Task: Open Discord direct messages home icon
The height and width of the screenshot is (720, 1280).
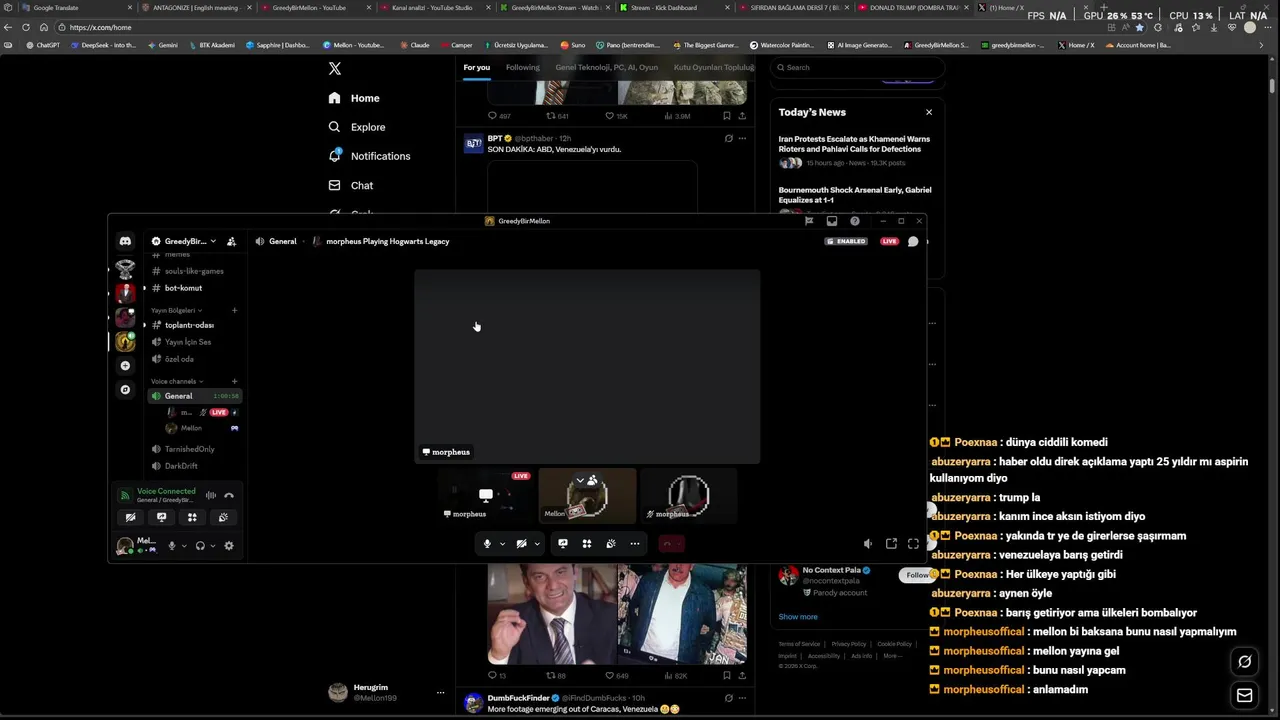Action: 125,241
